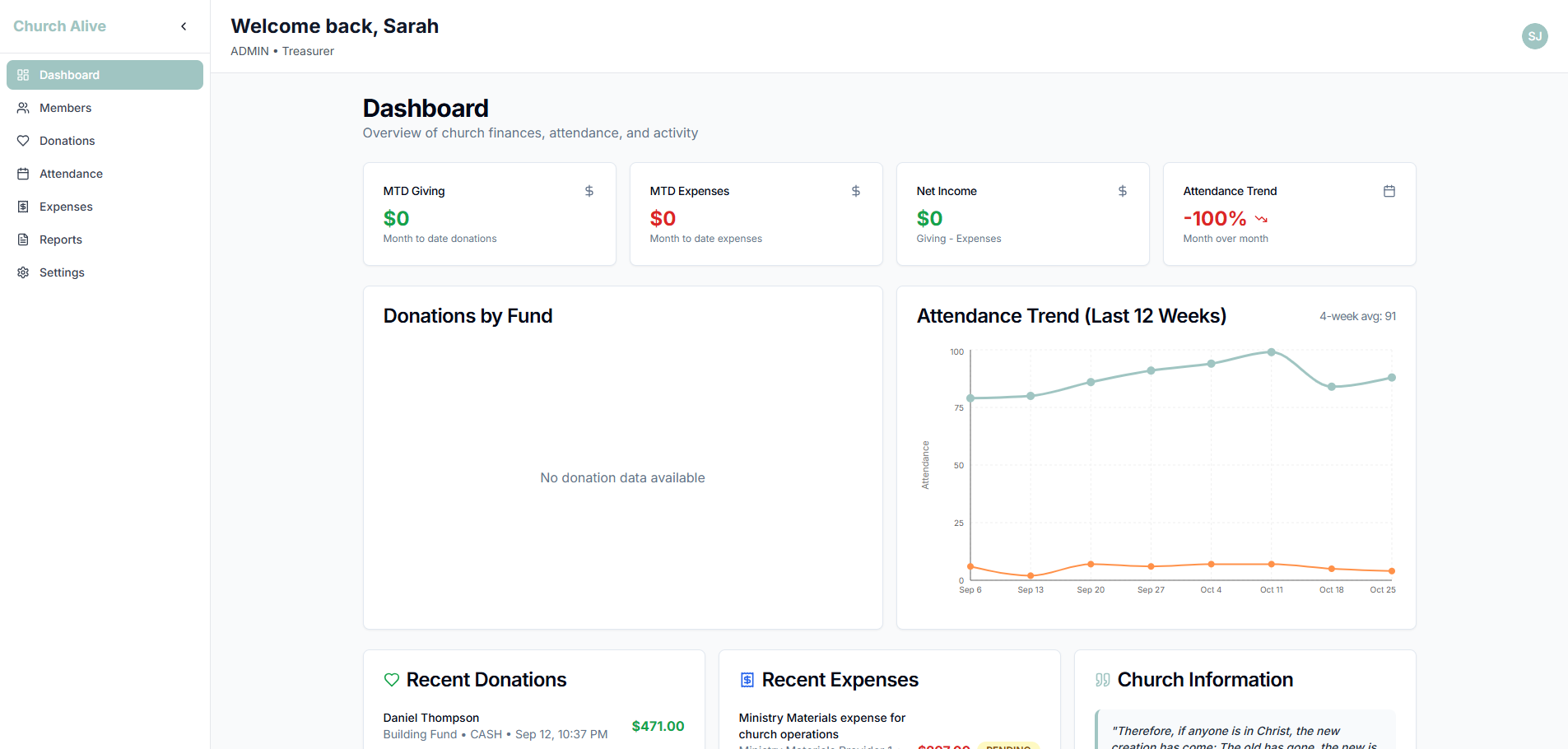This screenshot has height=749, width=1568.
Task: Select the Dashboard grid icon in sidebar
Action: [23, 75]
